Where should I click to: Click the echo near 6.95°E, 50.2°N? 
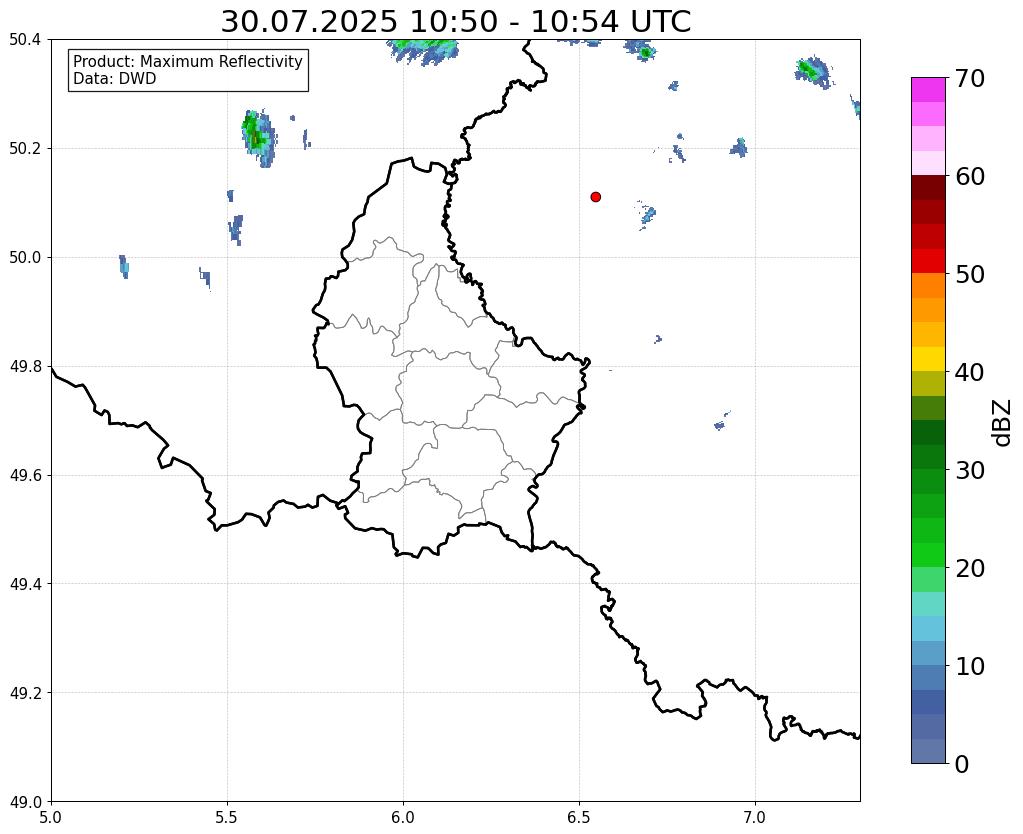pos(739,148)
